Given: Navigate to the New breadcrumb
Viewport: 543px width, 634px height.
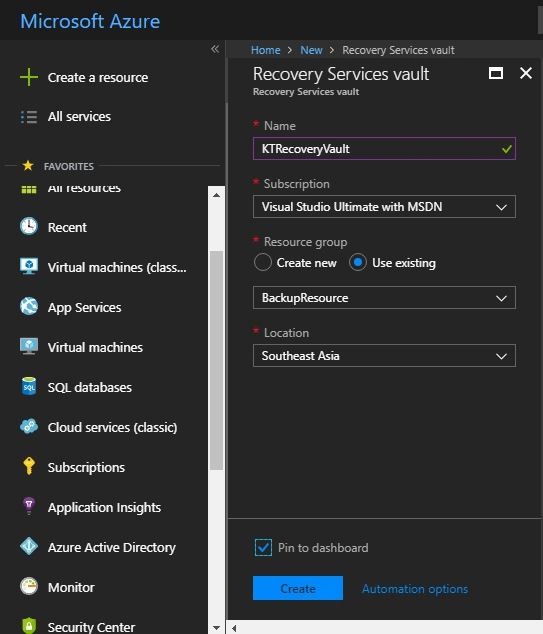Looking at the screenshot, I should (x=311, y=50).
